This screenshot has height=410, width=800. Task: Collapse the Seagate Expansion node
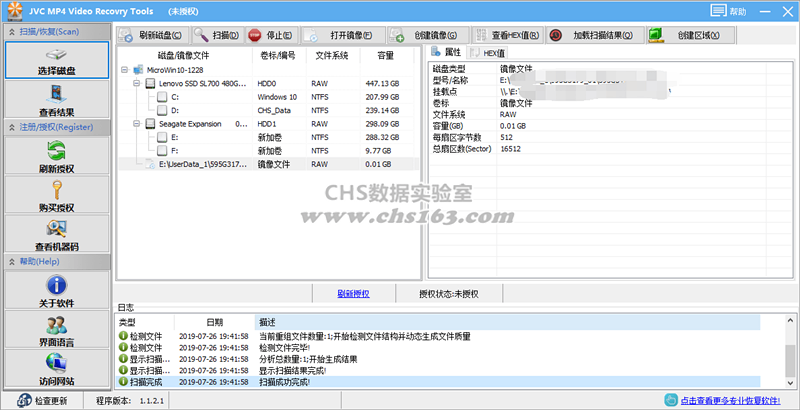(x=137, y=124)
